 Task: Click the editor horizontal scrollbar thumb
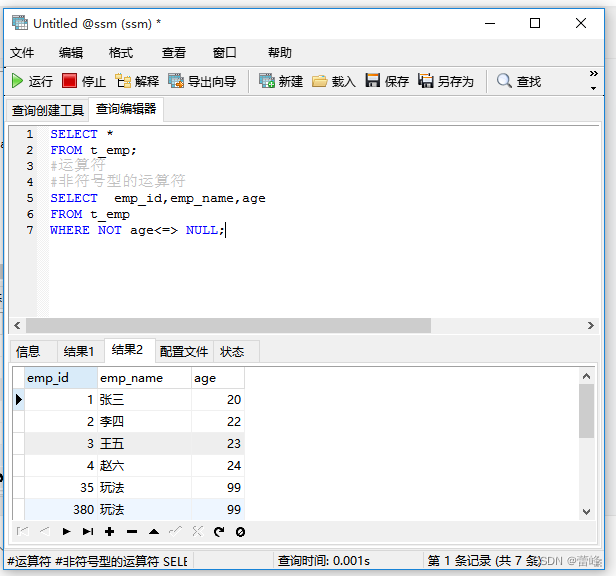tap(228, 325)
